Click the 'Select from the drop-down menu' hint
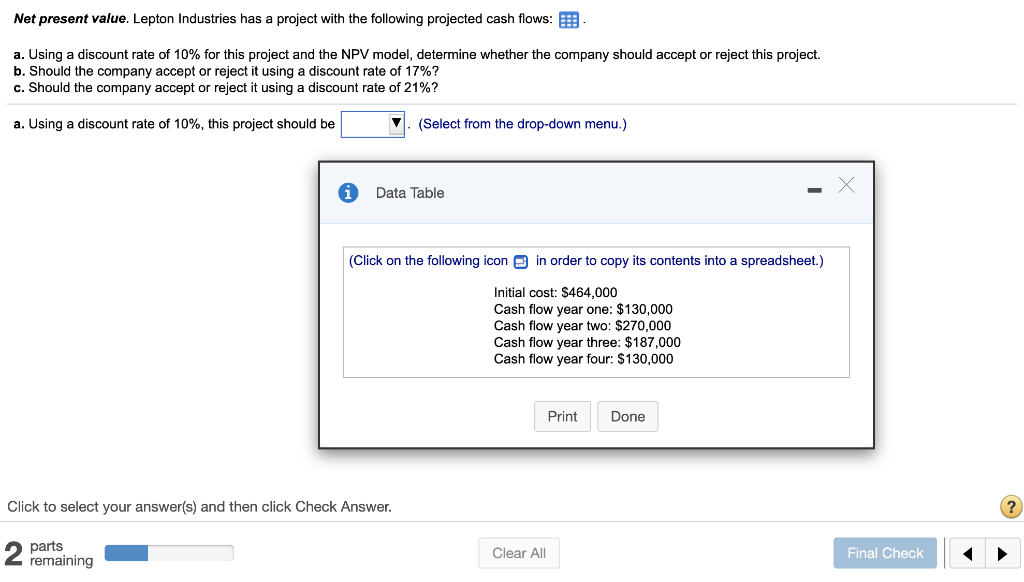 (522, 124)
